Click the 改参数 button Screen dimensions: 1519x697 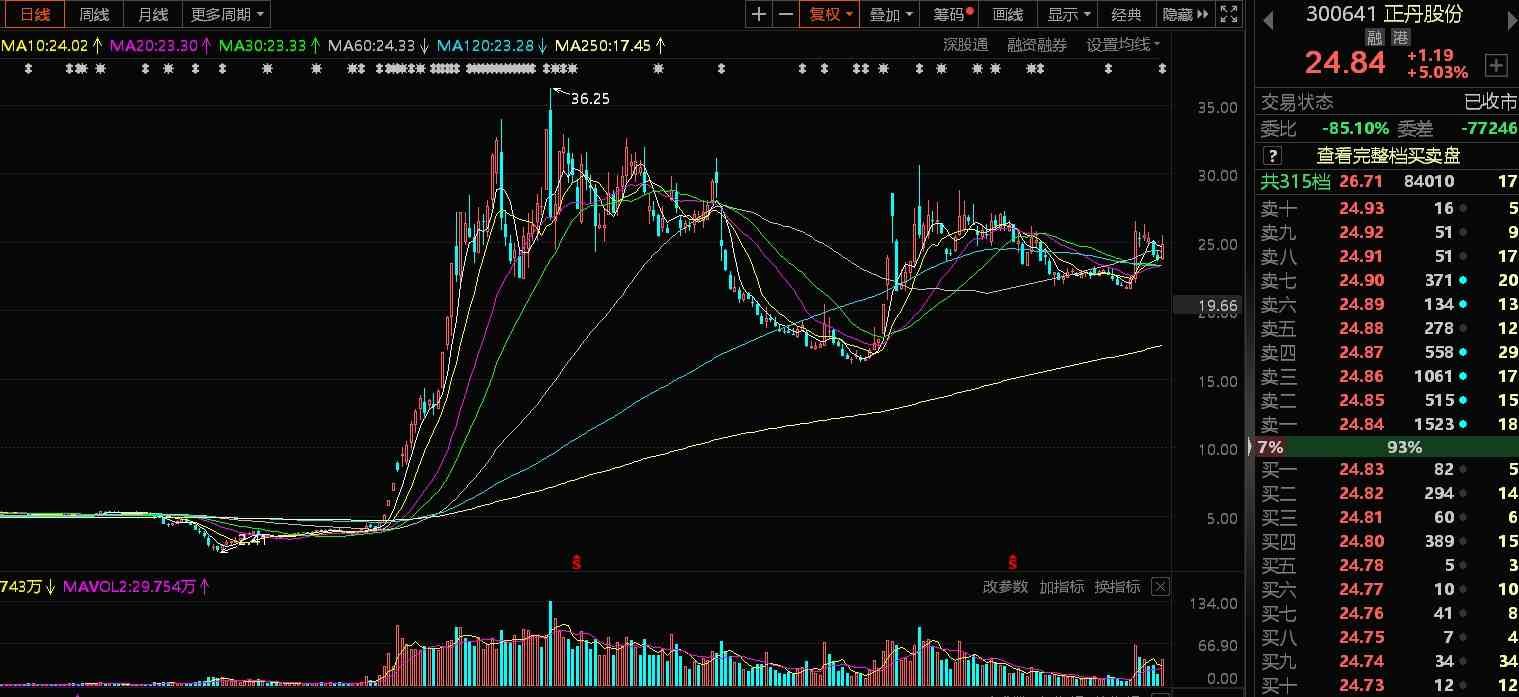pos(1004,587)
